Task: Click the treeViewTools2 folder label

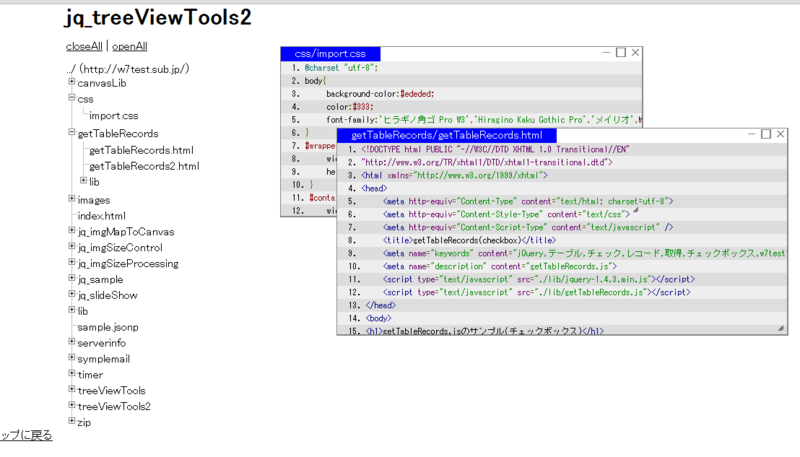Action: [114, 407]
